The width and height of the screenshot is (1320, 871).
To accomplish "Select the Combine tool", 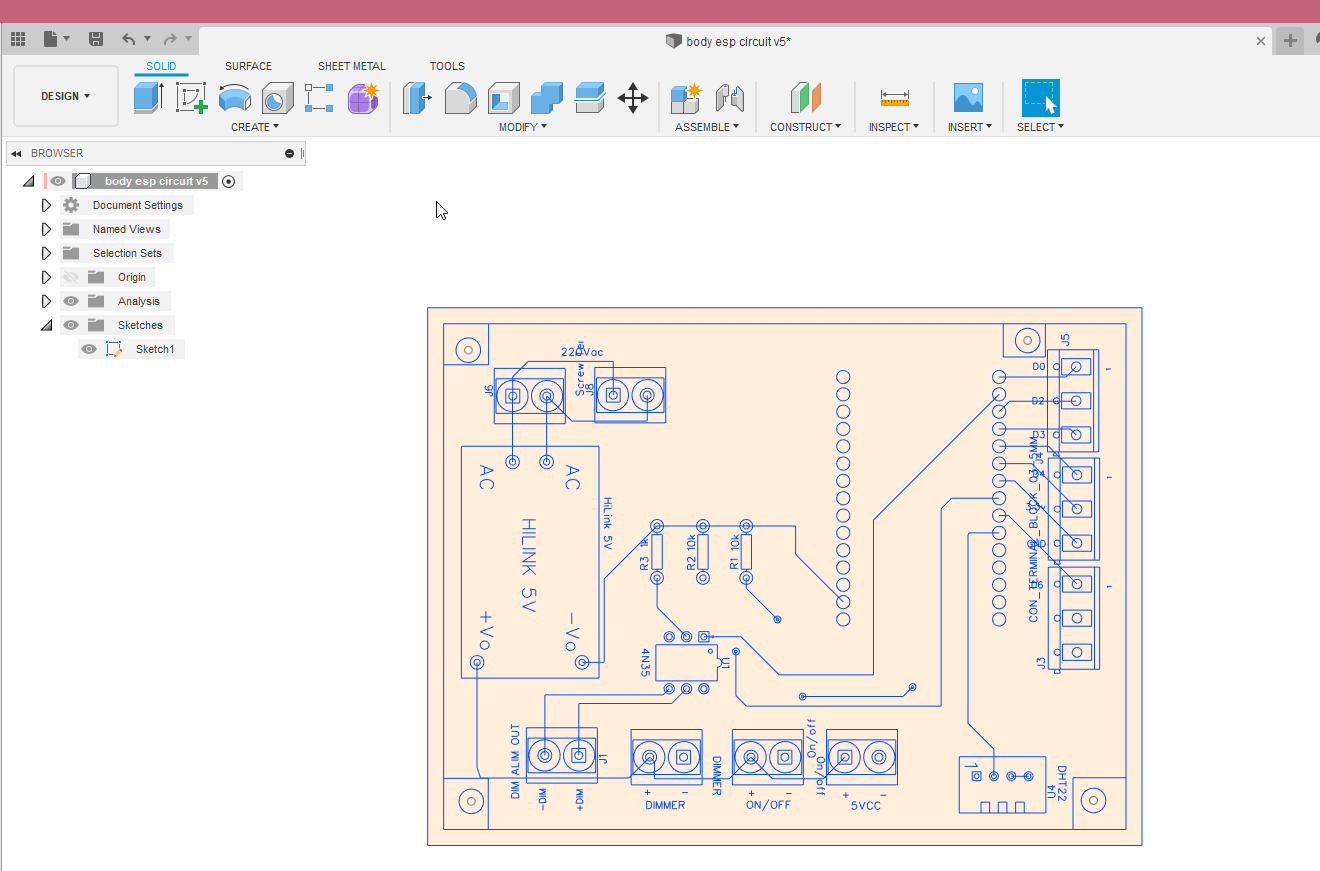I will 546,98.
